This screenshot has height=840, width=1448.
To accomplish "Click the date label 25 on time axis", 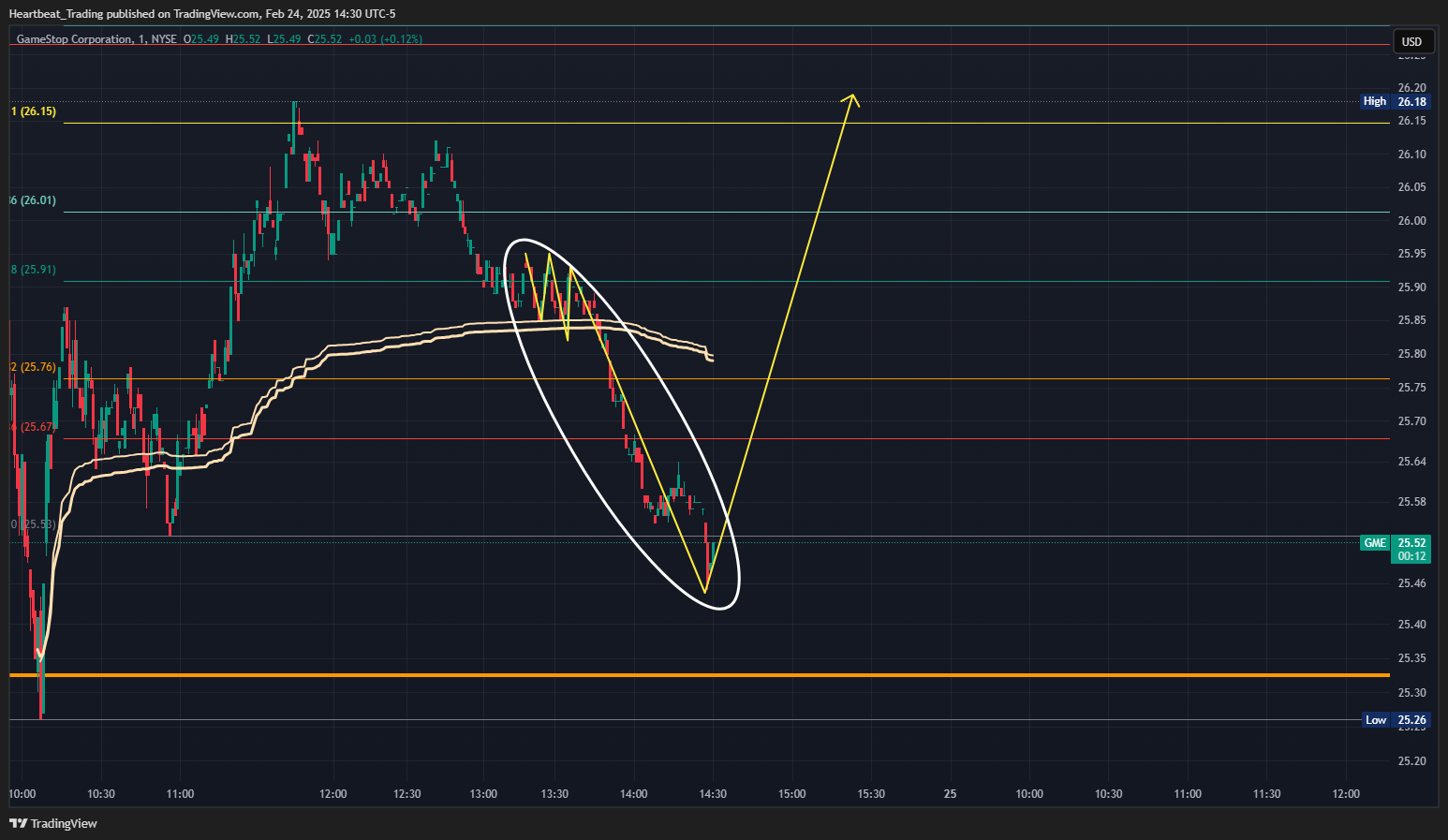I will point(950,794).
